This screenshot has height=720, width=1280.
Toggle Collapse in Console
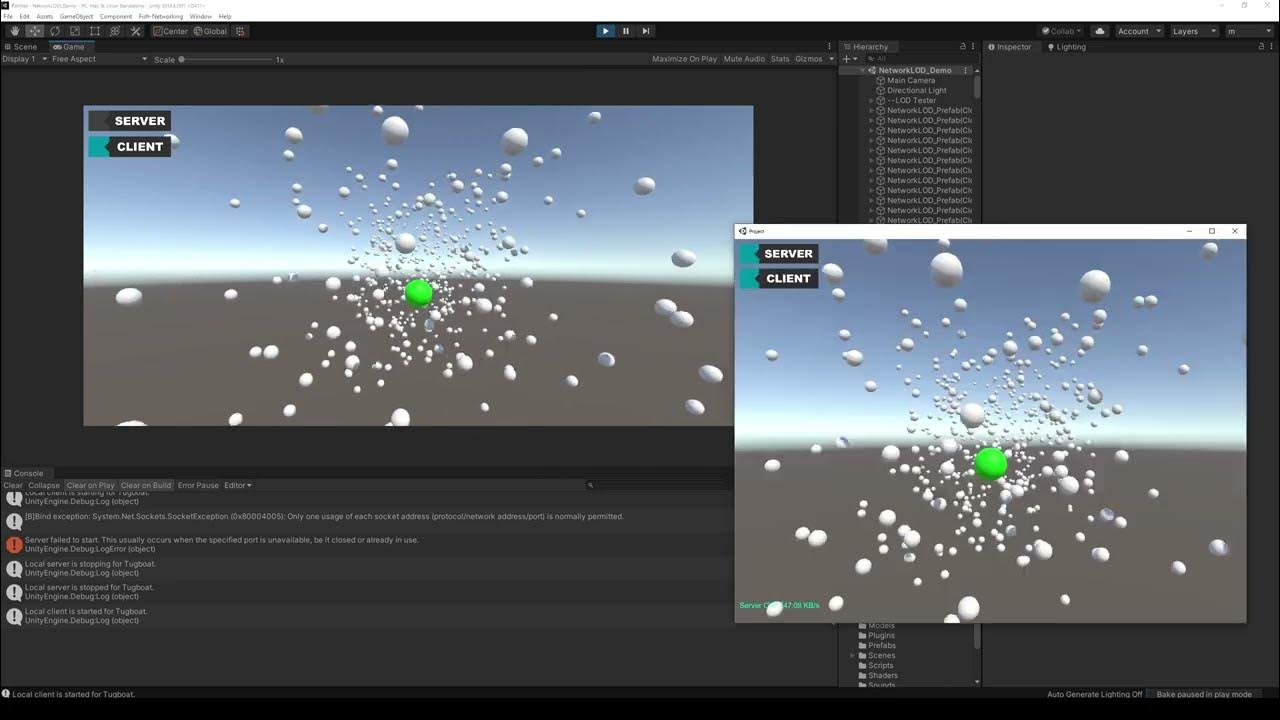pos(44,485)
